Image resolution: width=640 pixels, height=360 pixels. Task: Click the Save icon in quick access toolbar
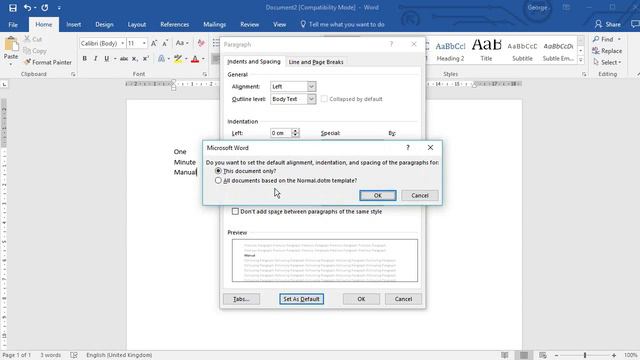pyautogui.click(x=13, y=8)
